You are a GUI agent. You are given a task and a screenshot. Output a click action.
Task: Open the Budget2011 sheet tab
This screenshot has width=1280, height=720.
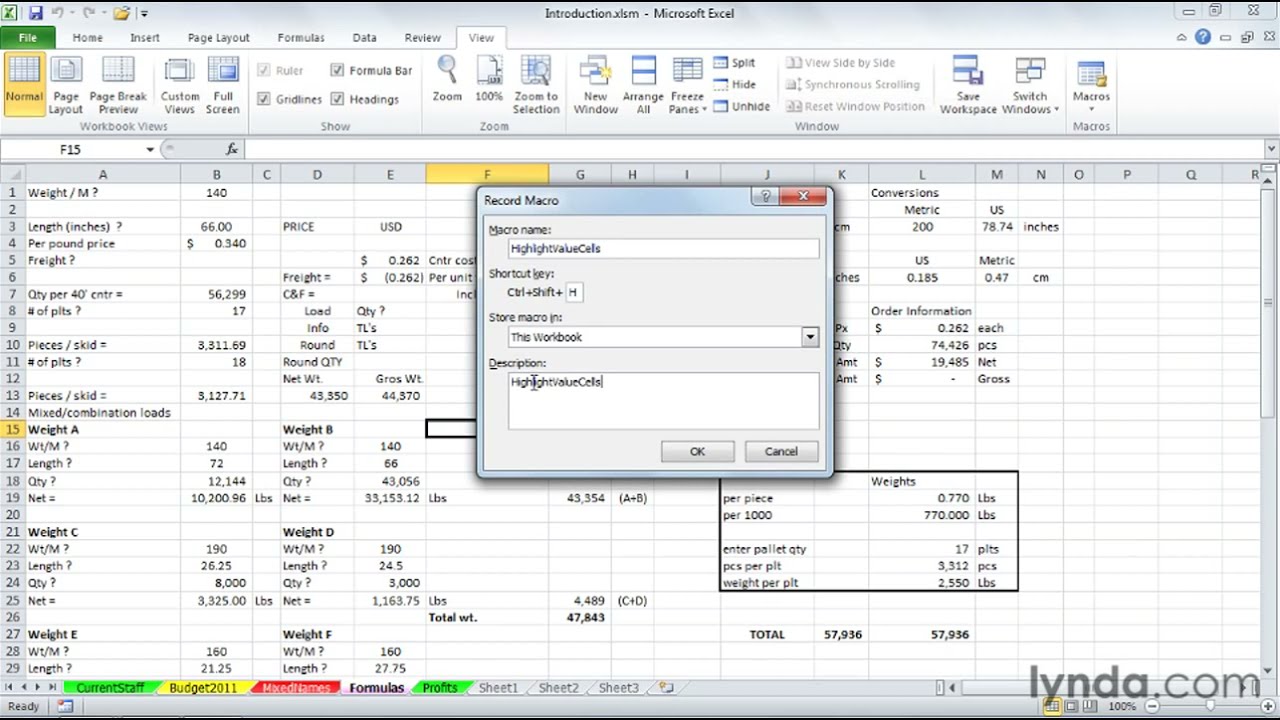coord(203,688)
